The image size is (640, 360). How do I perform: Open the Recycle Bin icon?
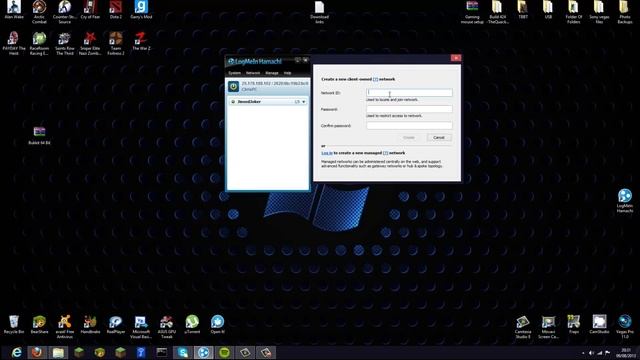(14, 324)
